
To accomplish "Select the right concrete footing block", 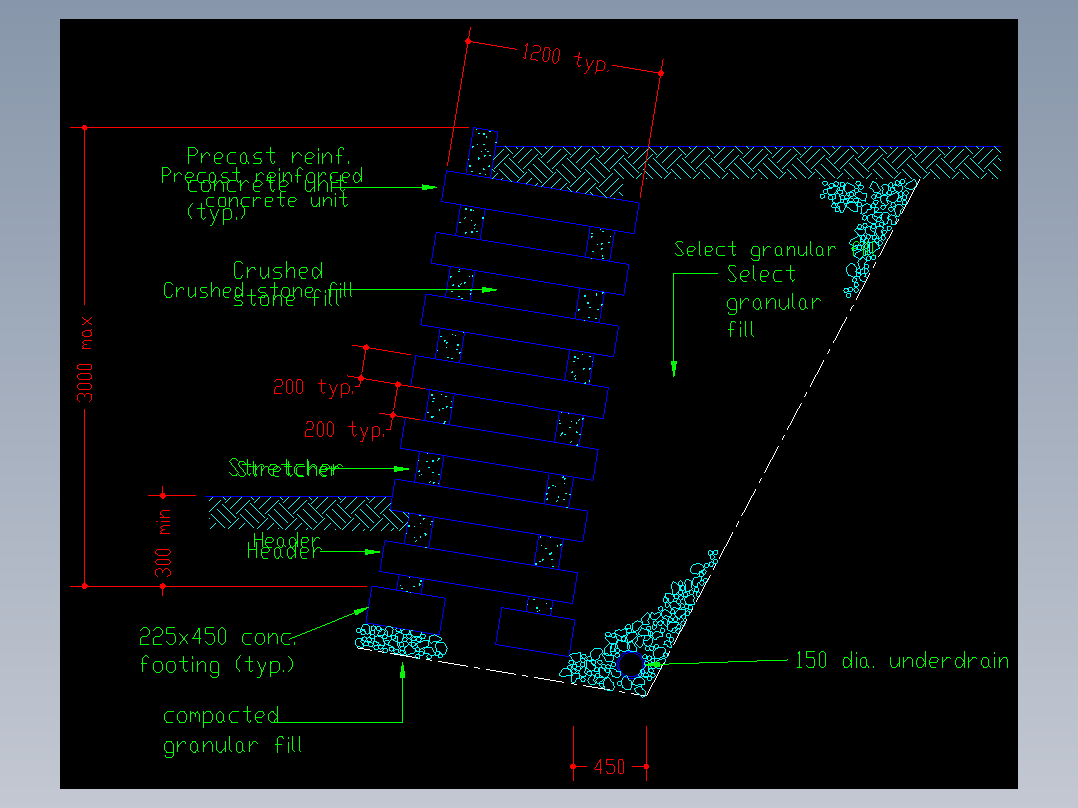I will (x=535, y=631).
